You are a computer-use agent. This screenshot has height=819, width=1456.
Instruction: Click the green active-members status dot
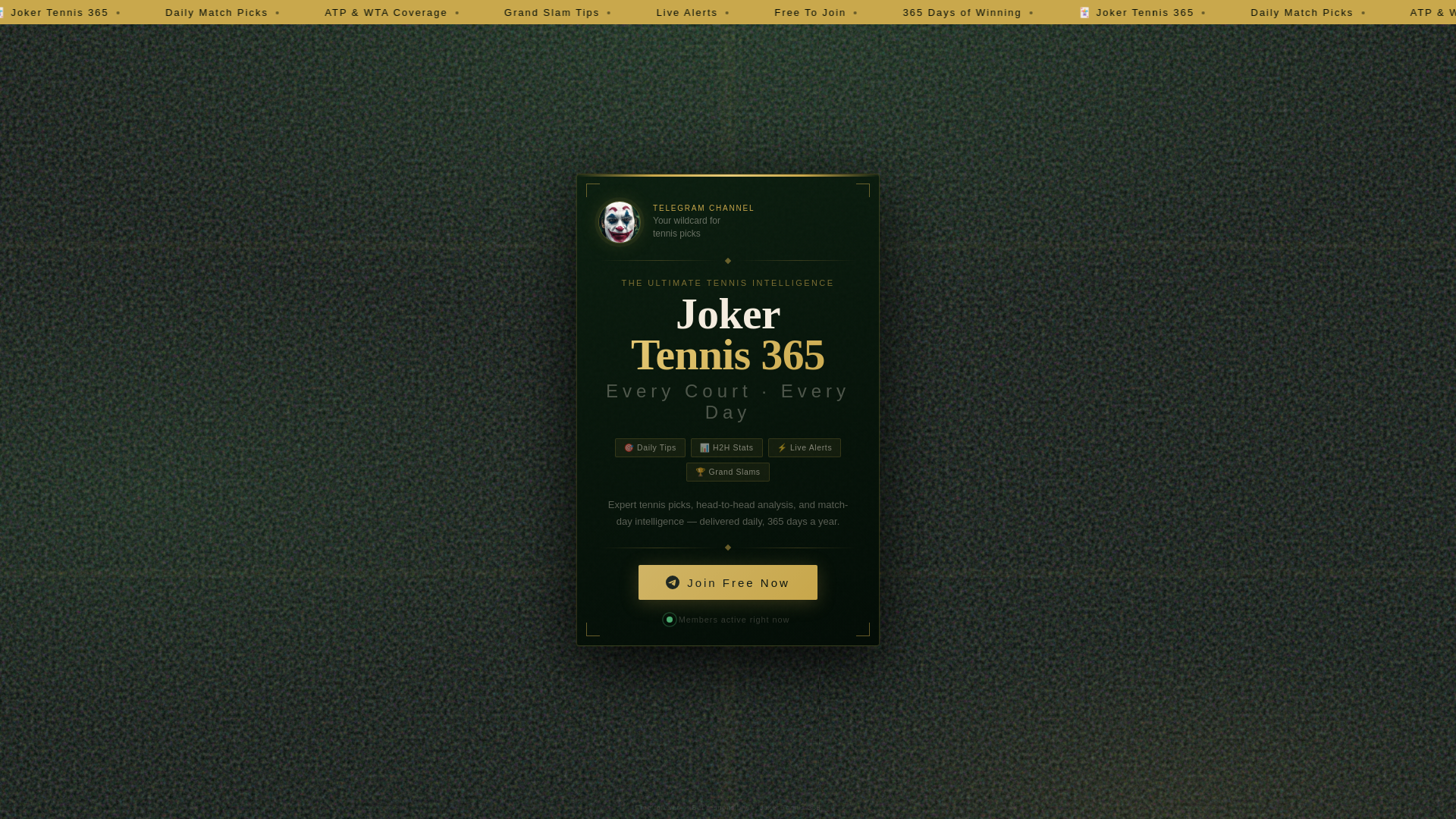click(670, 620)
